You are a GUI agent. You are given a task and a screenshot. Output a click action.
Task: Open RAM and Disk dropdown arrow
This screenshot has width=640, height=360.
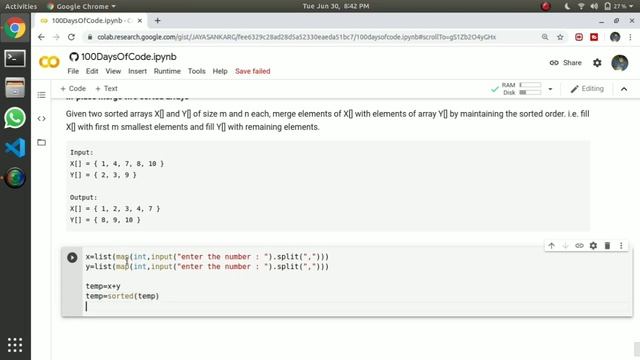click(550, 89)
